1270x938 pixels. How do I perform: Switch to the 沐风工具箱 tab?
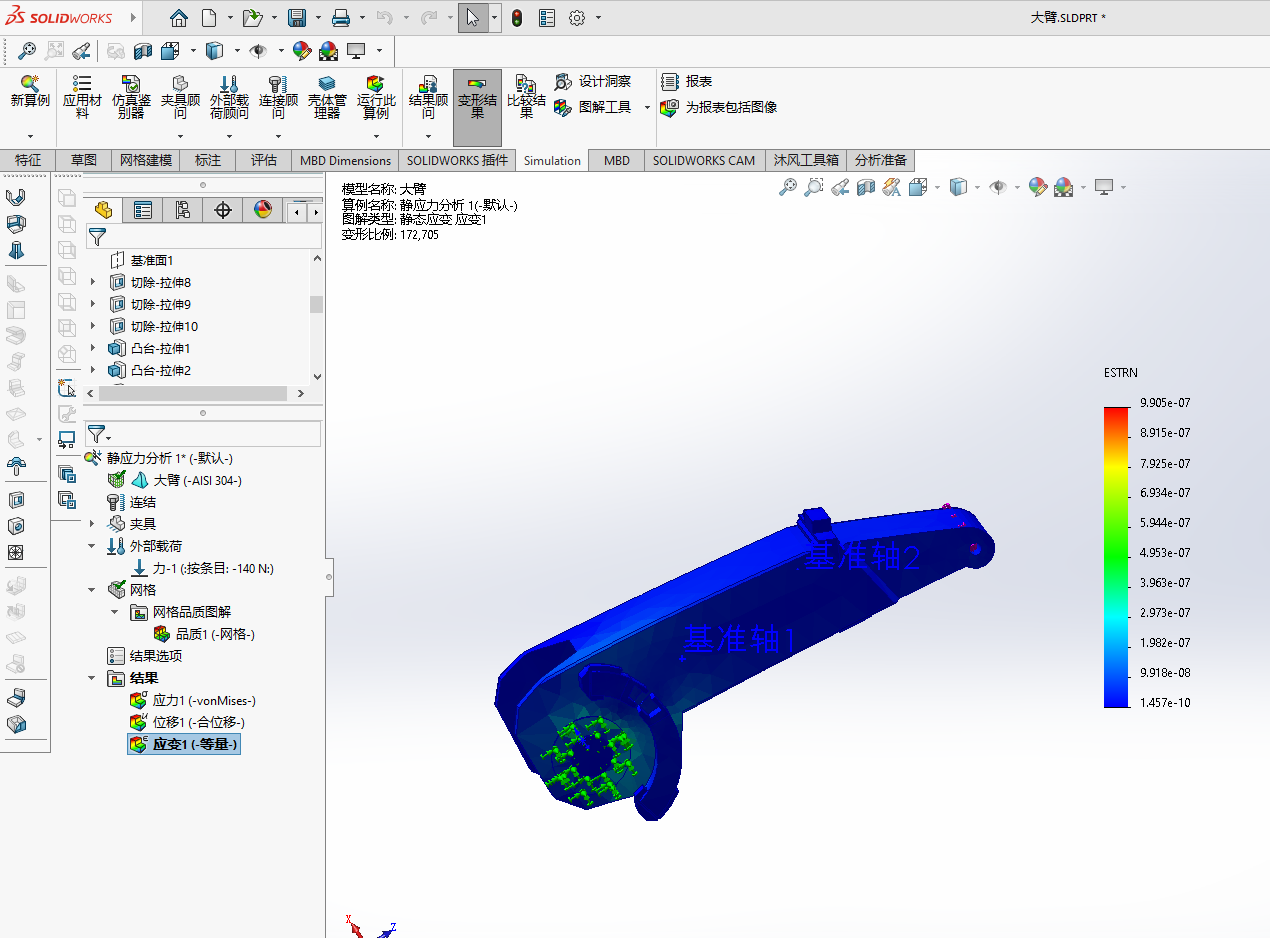pyautogui.click(x=806, y=160)
